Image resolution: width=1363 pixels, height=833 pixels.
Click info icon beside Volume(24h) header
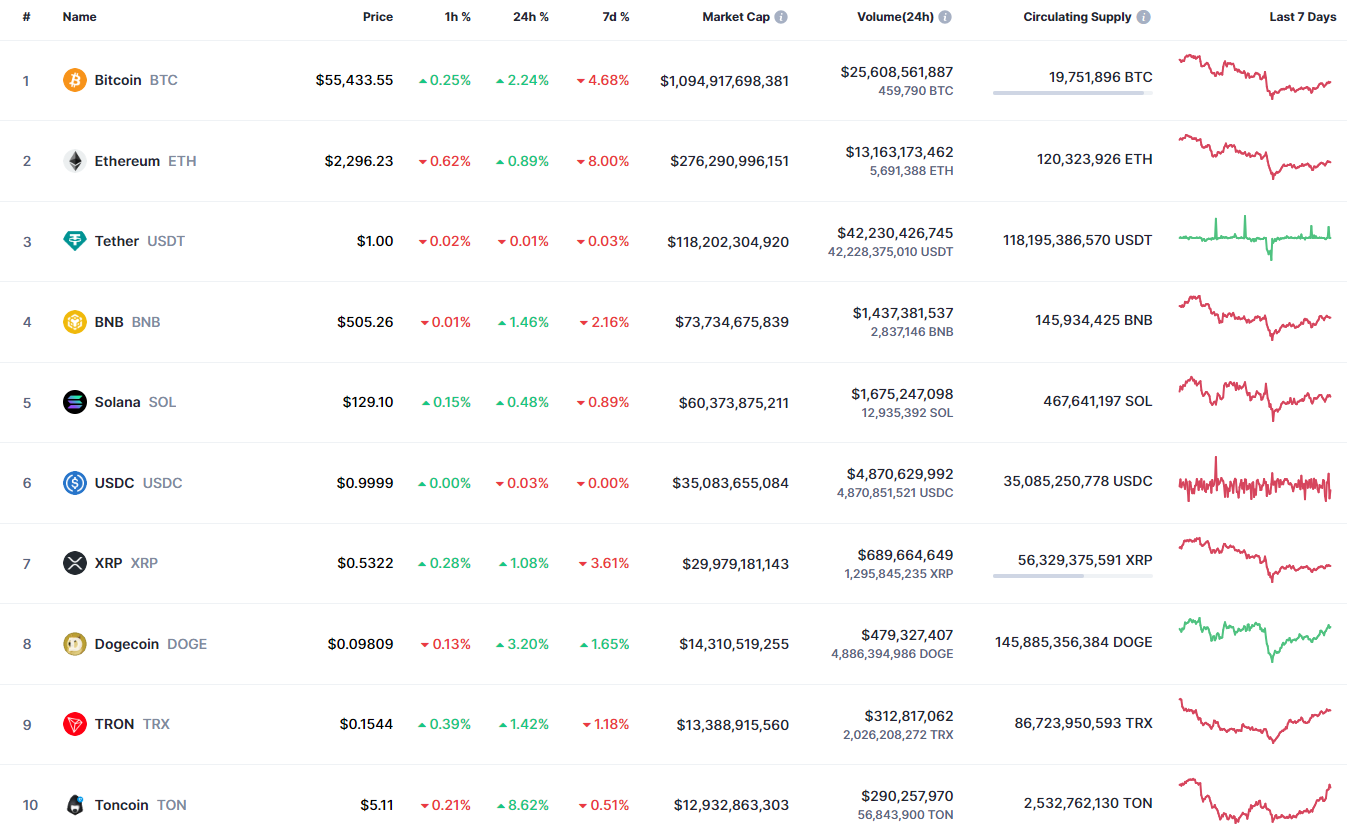(x=945, y=17)
